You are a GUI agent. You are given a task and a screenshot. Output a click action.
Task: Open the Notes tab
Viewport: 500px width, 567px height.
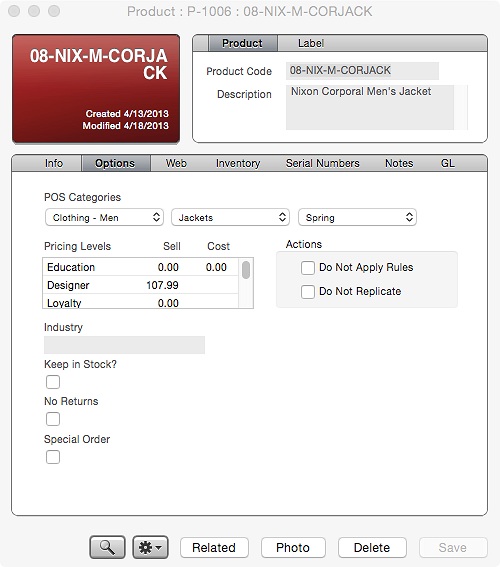coord(399,163)
